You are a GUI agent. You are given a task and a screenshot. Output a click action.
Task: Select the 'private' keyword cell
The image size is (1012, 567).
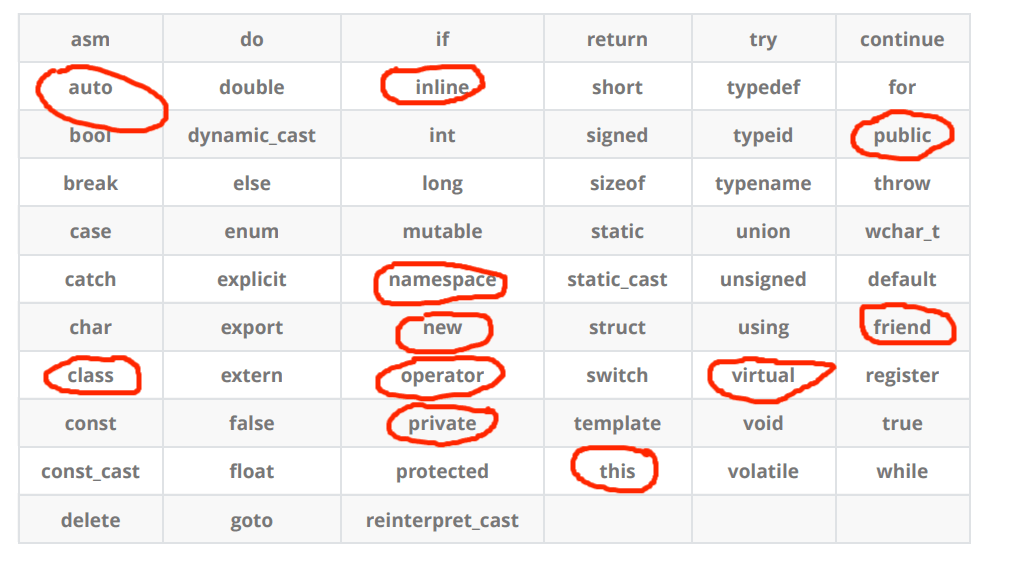click(442, 424)
